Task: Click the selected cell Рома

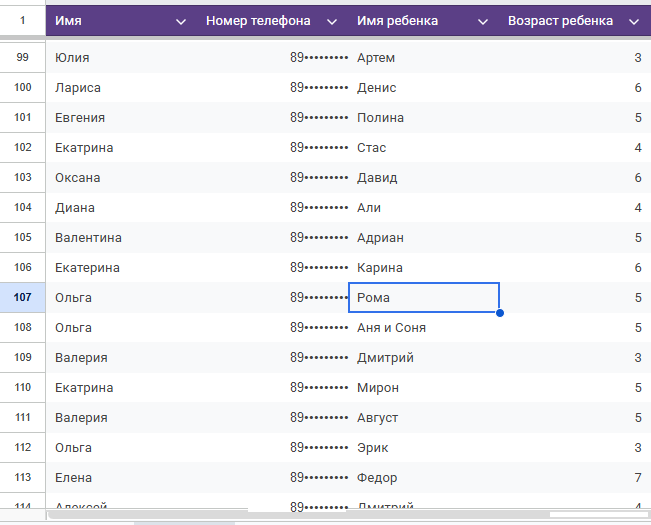Action: pyautogui.click(x=424, y=298)
